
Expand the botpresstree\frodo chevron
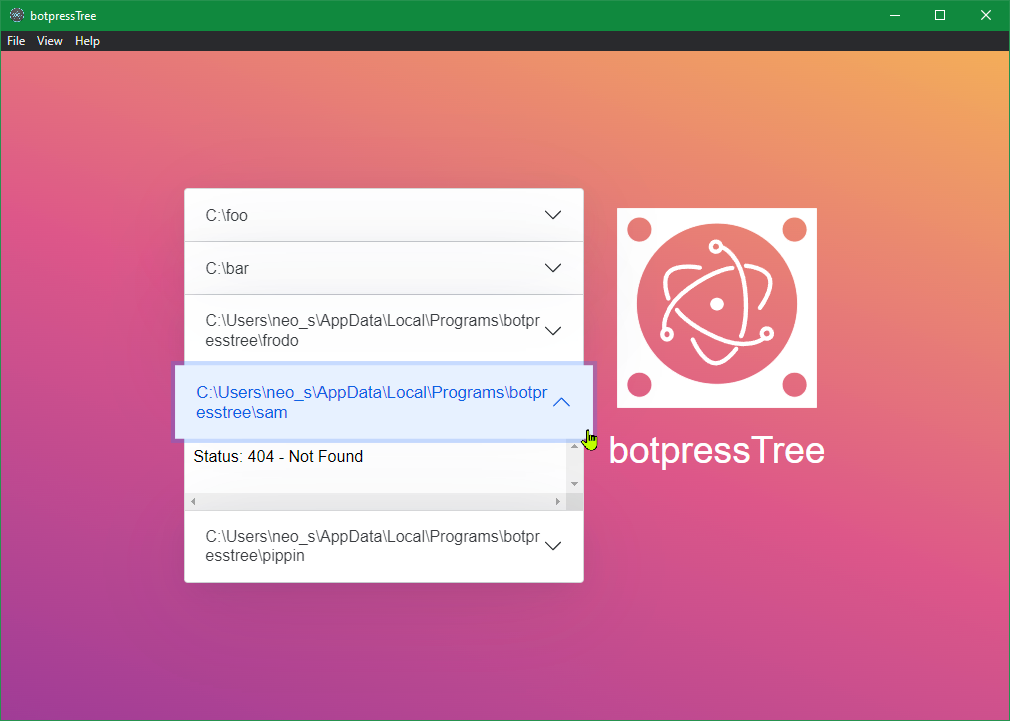click(553, 331)
